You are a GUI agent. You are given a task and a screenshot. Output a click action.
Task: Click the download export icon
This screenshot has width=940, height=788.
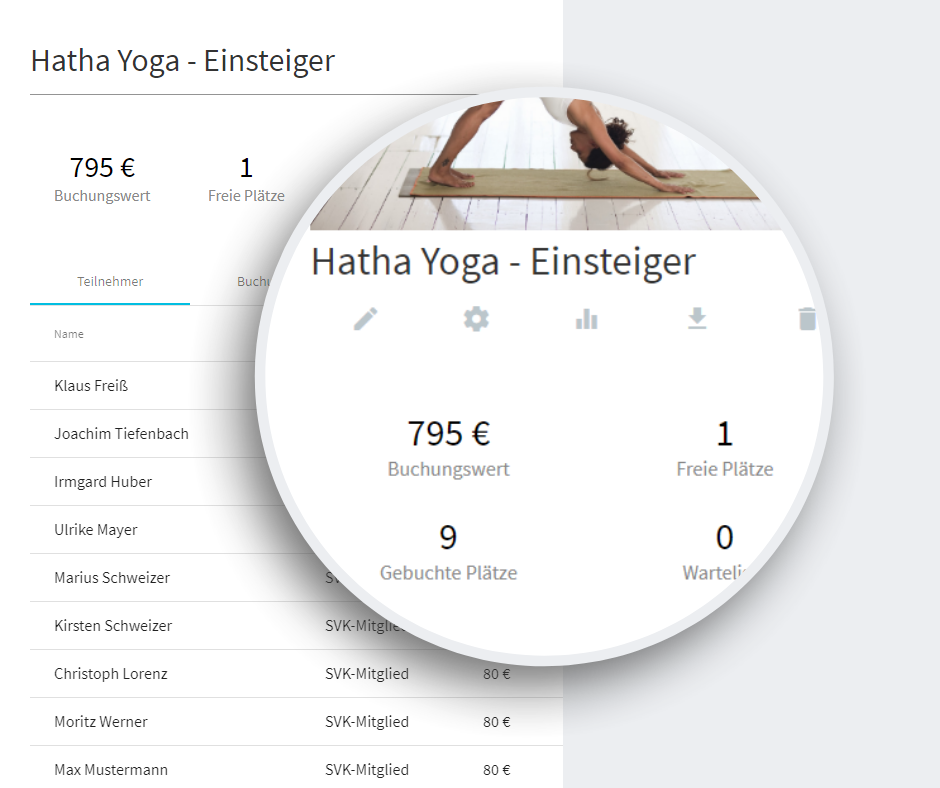click(697, 319)
